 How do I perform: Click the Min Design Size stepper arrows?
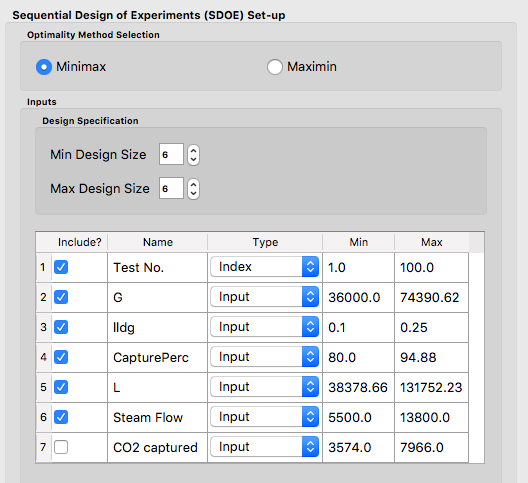(193, 155)
